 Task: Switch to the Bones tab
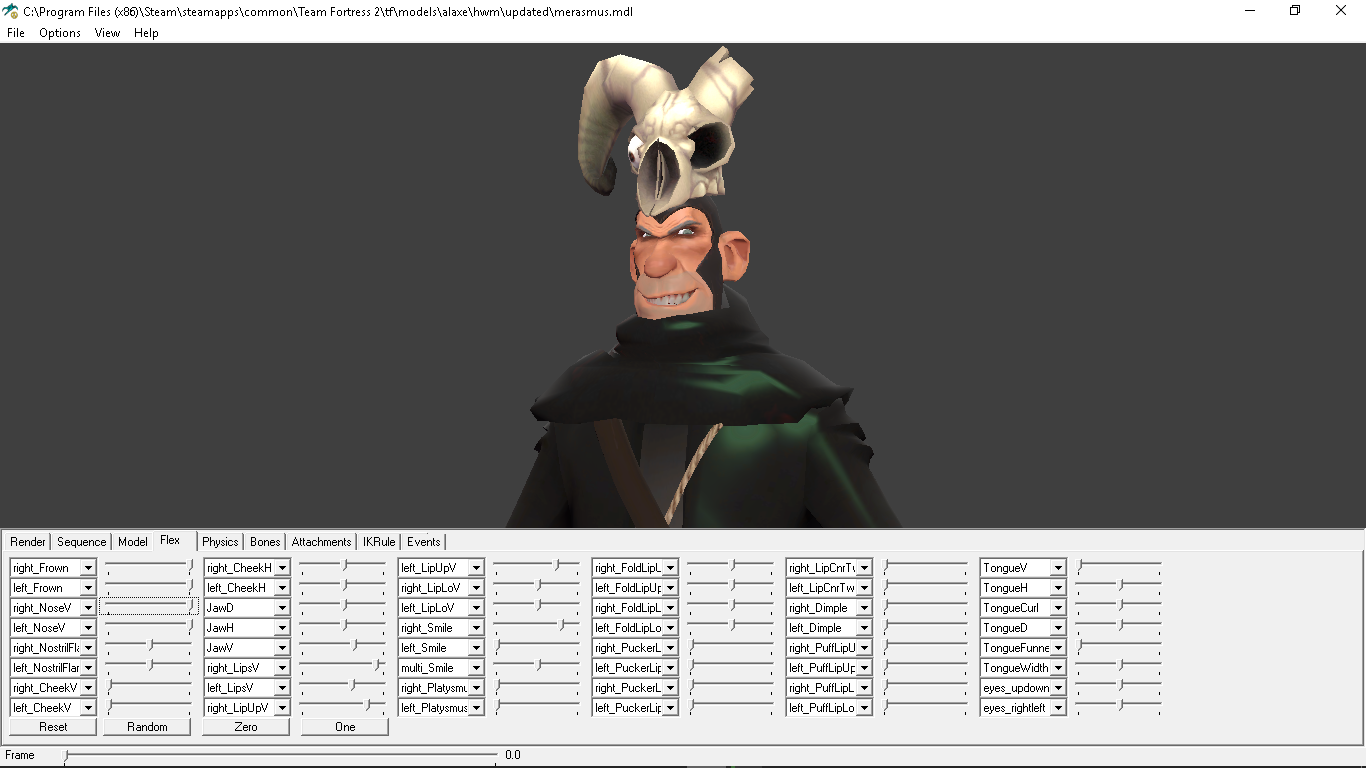(x=265, y=542)
